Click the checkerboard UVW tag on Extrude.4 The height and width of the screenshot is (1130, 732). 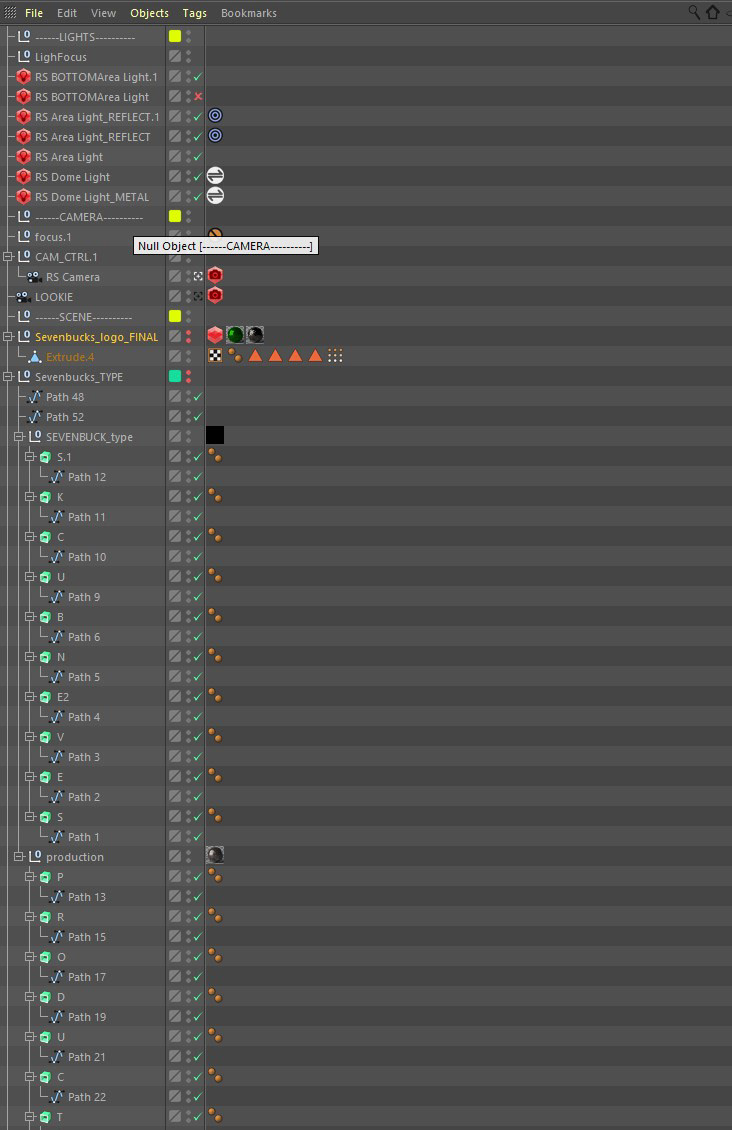(x=215, y=355)
